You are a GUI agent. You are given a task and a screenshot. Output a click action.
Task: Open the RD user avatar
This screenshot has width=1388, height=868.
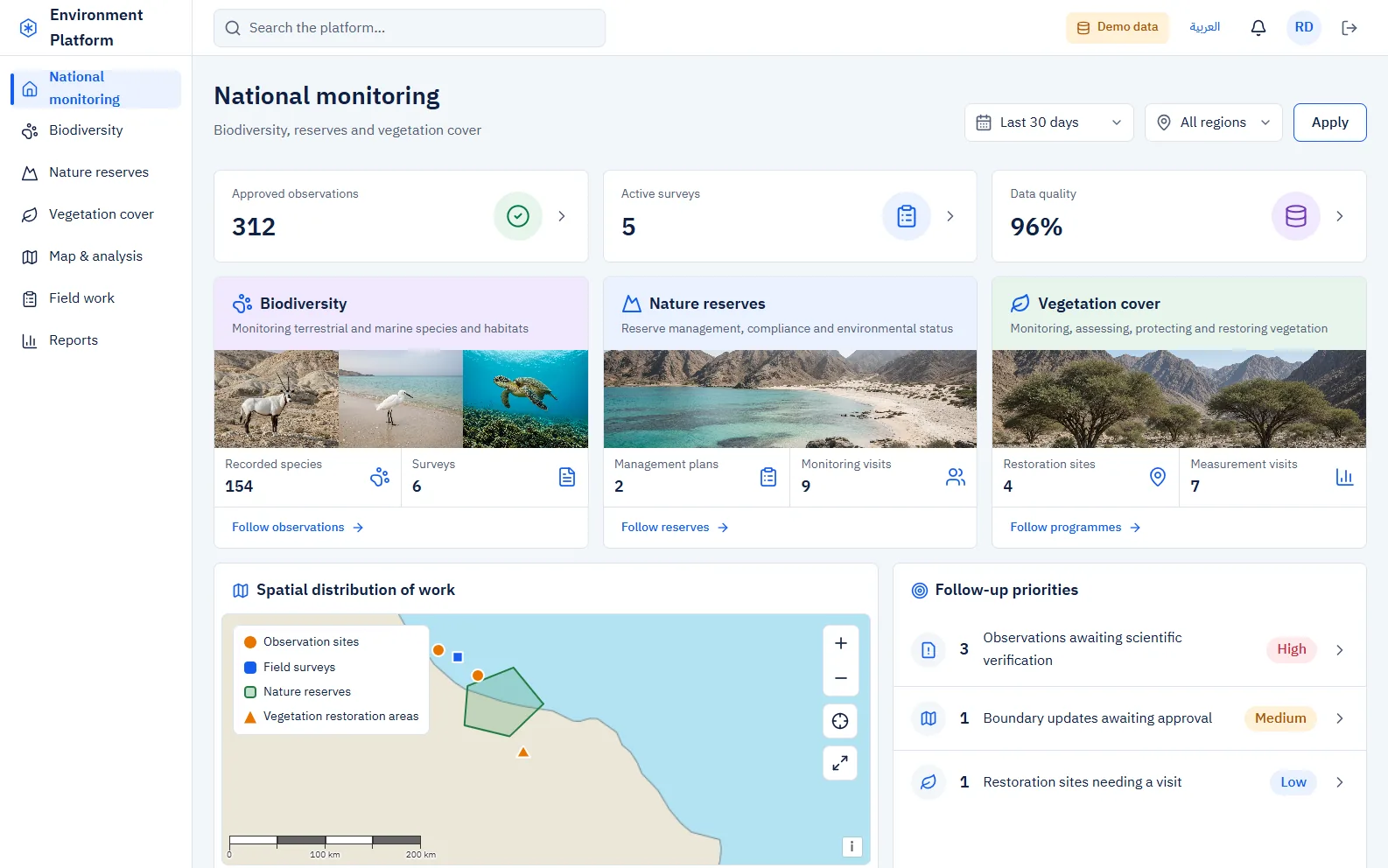(1304, 28)
